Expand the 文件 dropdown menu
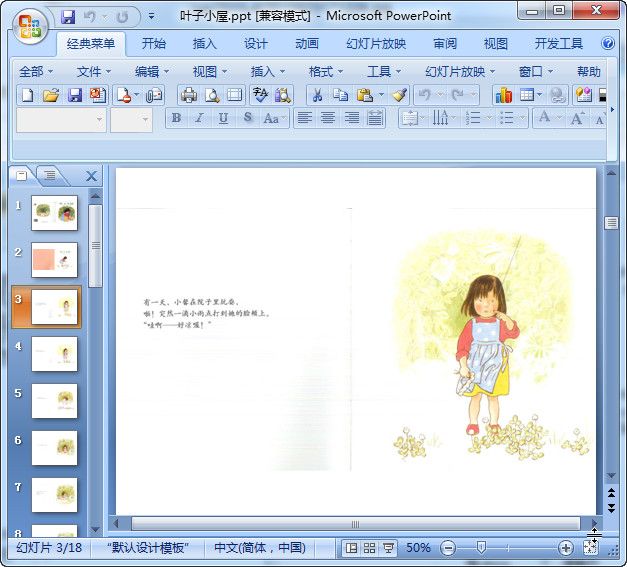627x567 pixels. tap(94, 72)
